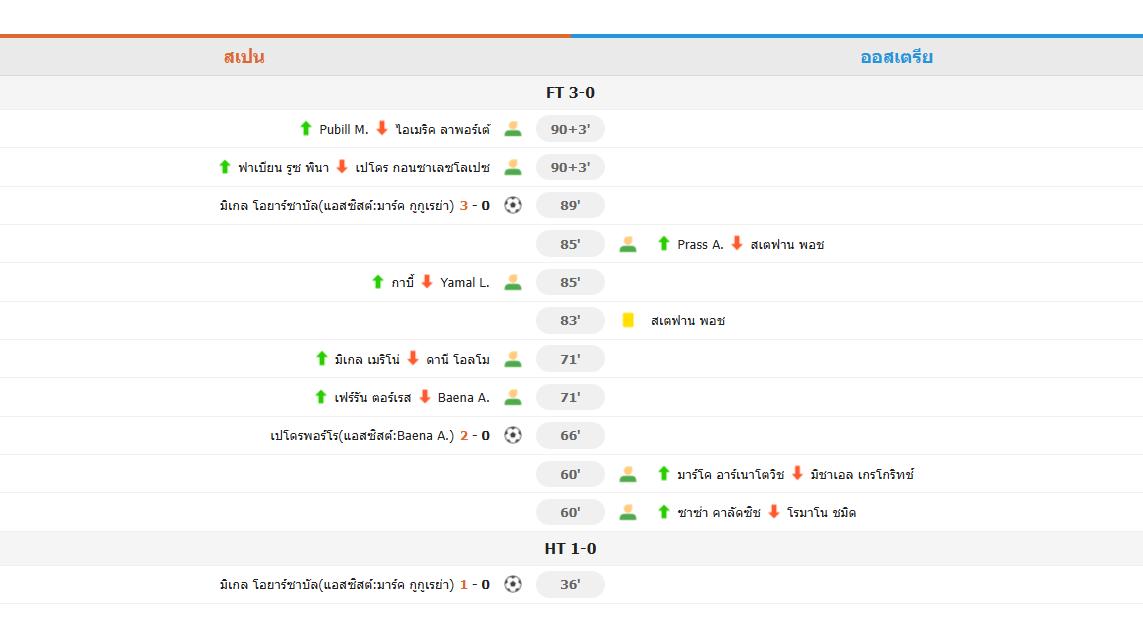The image size is (1143, 620).
Task: Click the 90+3' badge in ฟาเบียน รูซ row
Action: (570, 167)
